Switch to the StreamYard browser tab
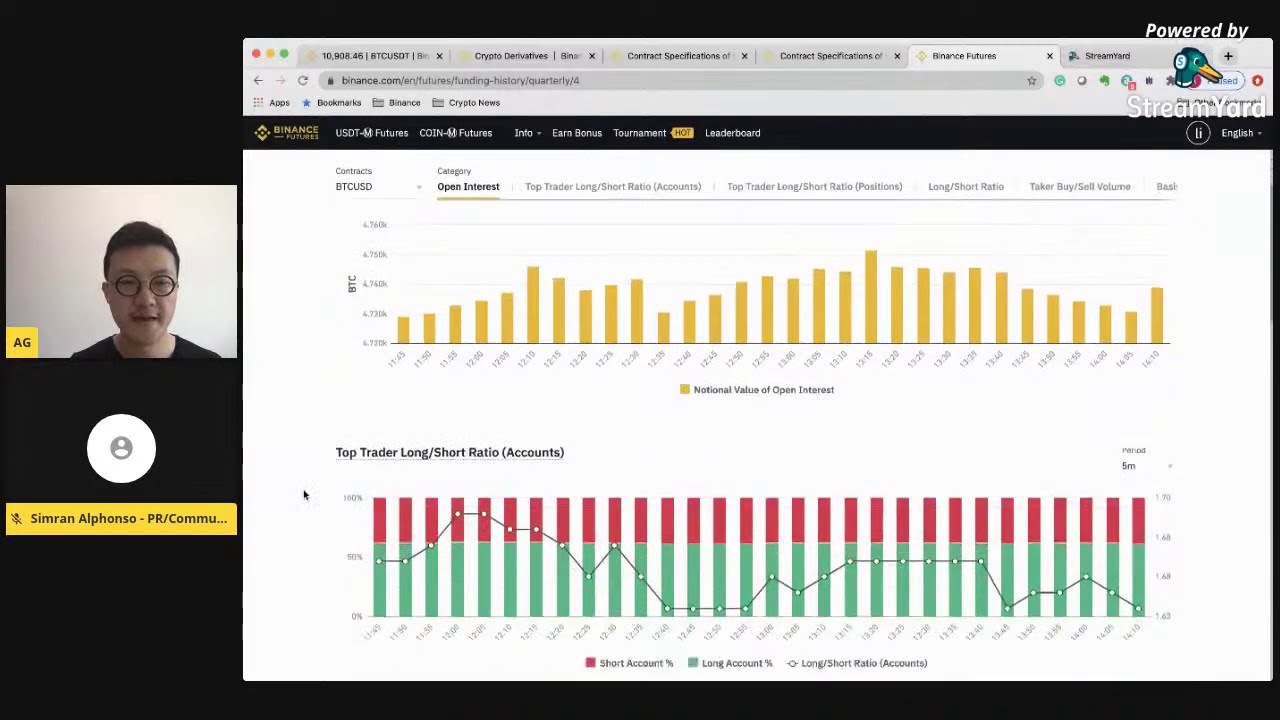The width and height of the screenshot is (1280, 720). [x=1107, y=56]
